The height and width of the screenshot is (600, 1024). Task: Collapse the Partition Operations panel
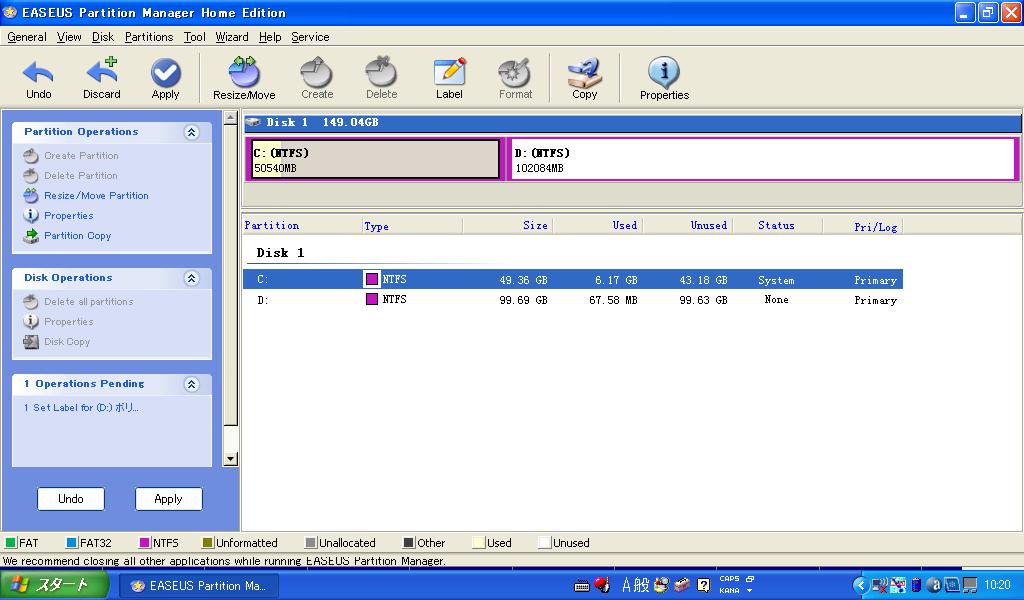click(x=191, y=133)
